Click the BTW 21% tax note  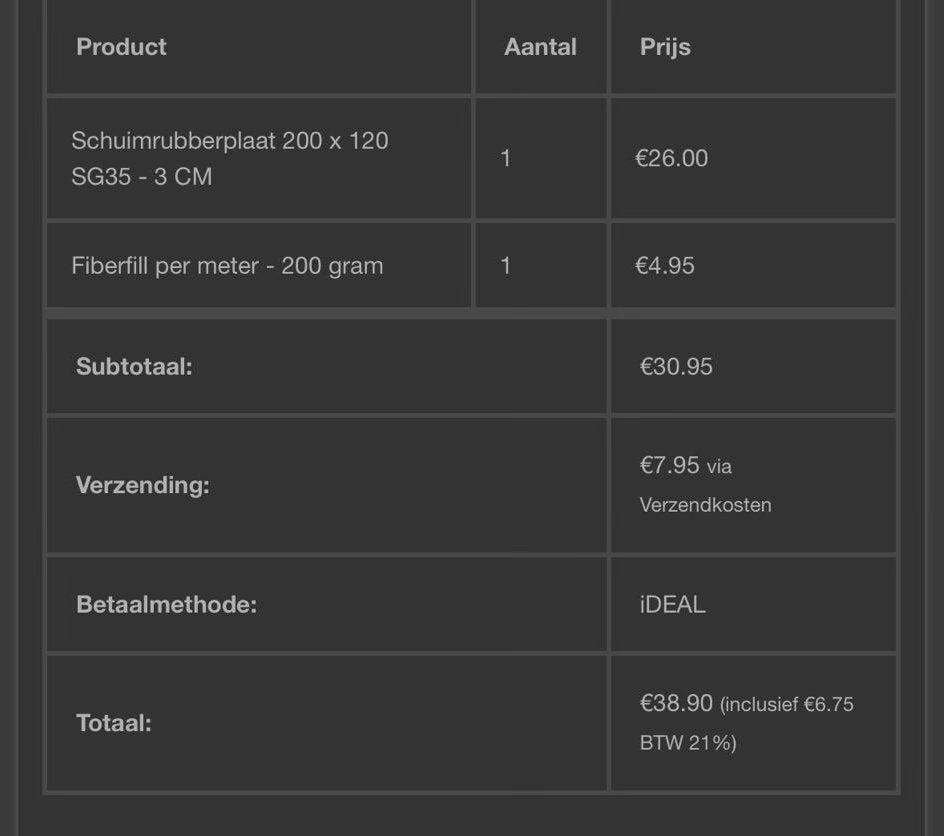click(688, 743)
